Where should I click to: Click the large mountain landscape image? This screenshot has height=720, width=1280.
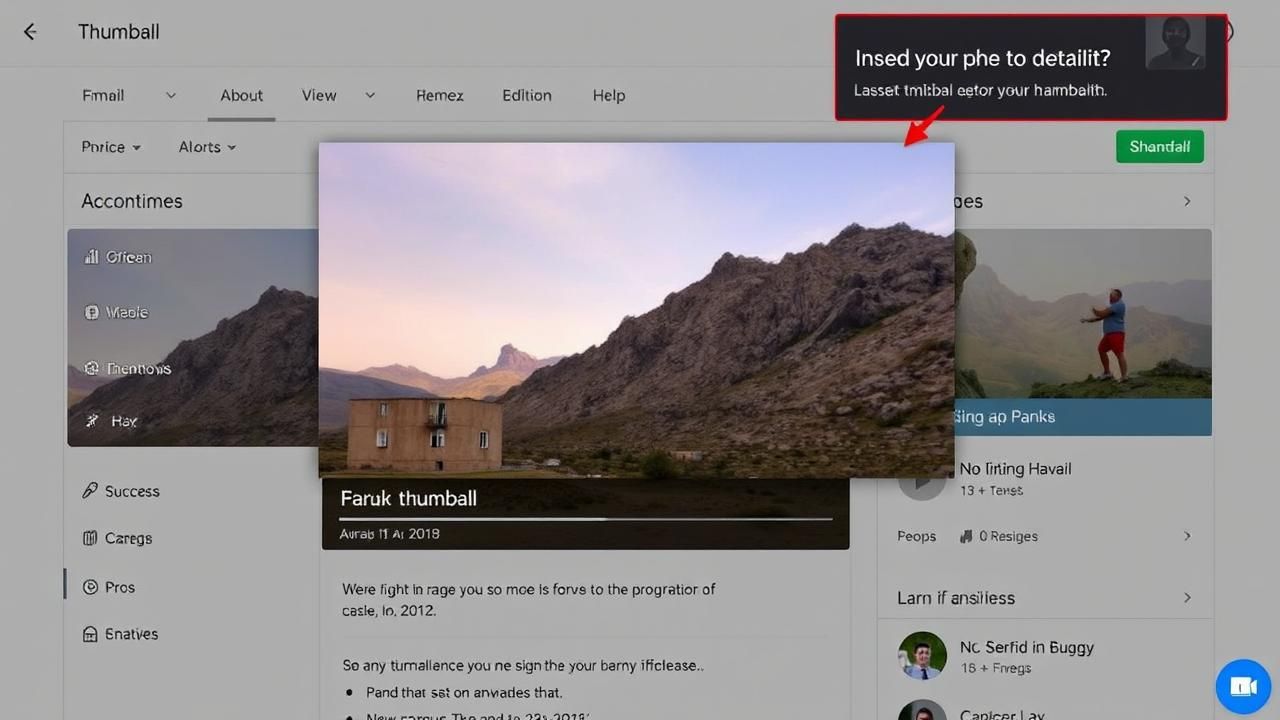636,310
